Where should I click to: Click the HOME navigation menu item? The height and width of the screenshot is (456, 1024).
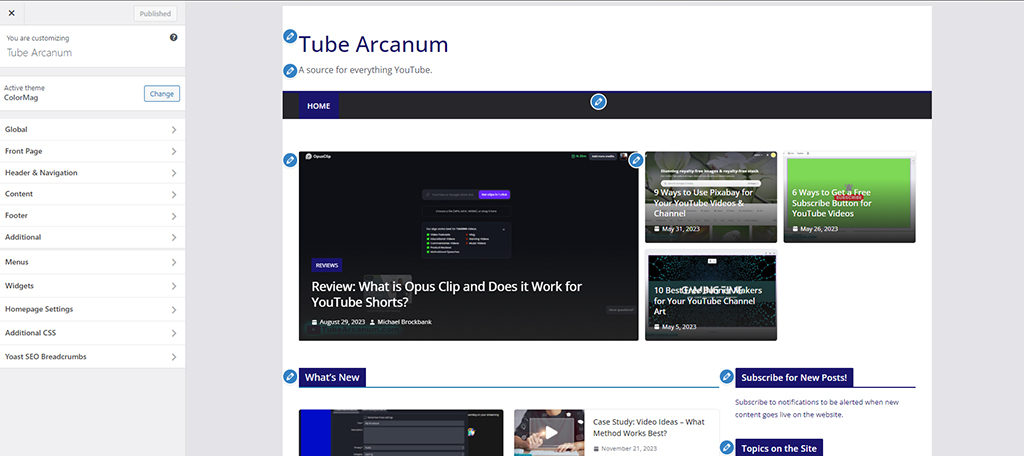tap(319, 106)
